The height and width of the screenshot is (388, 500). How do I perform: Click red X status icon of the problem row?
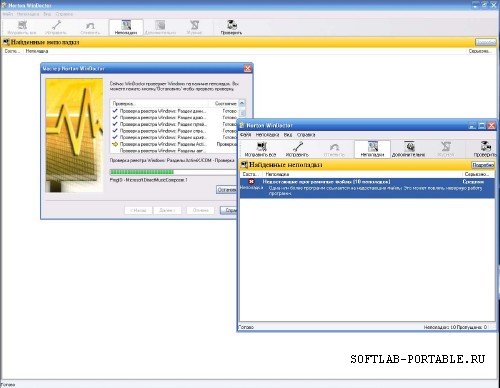click(x=251, y=181)
